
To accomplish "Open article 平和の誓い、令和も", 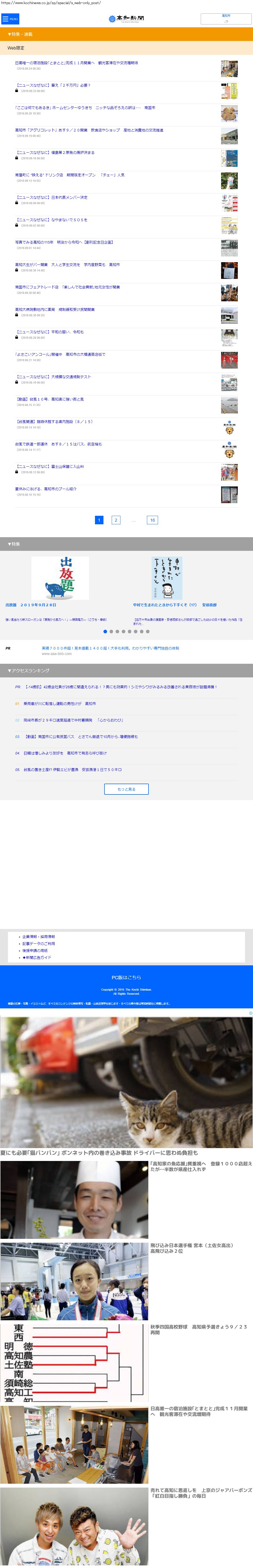I will (x=49, y=332).
